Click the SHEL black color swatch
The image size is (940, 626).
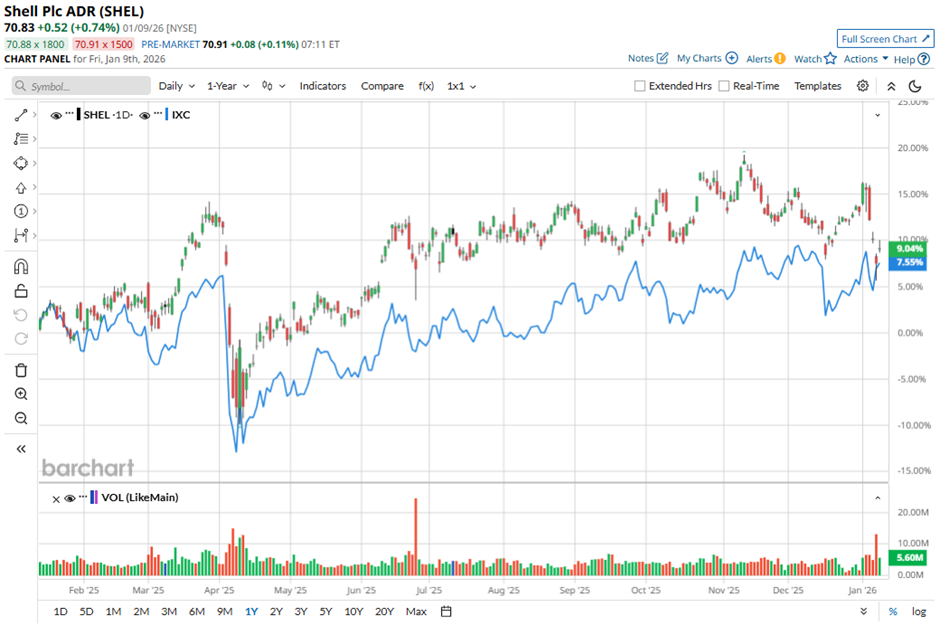[x=79, y=115]
